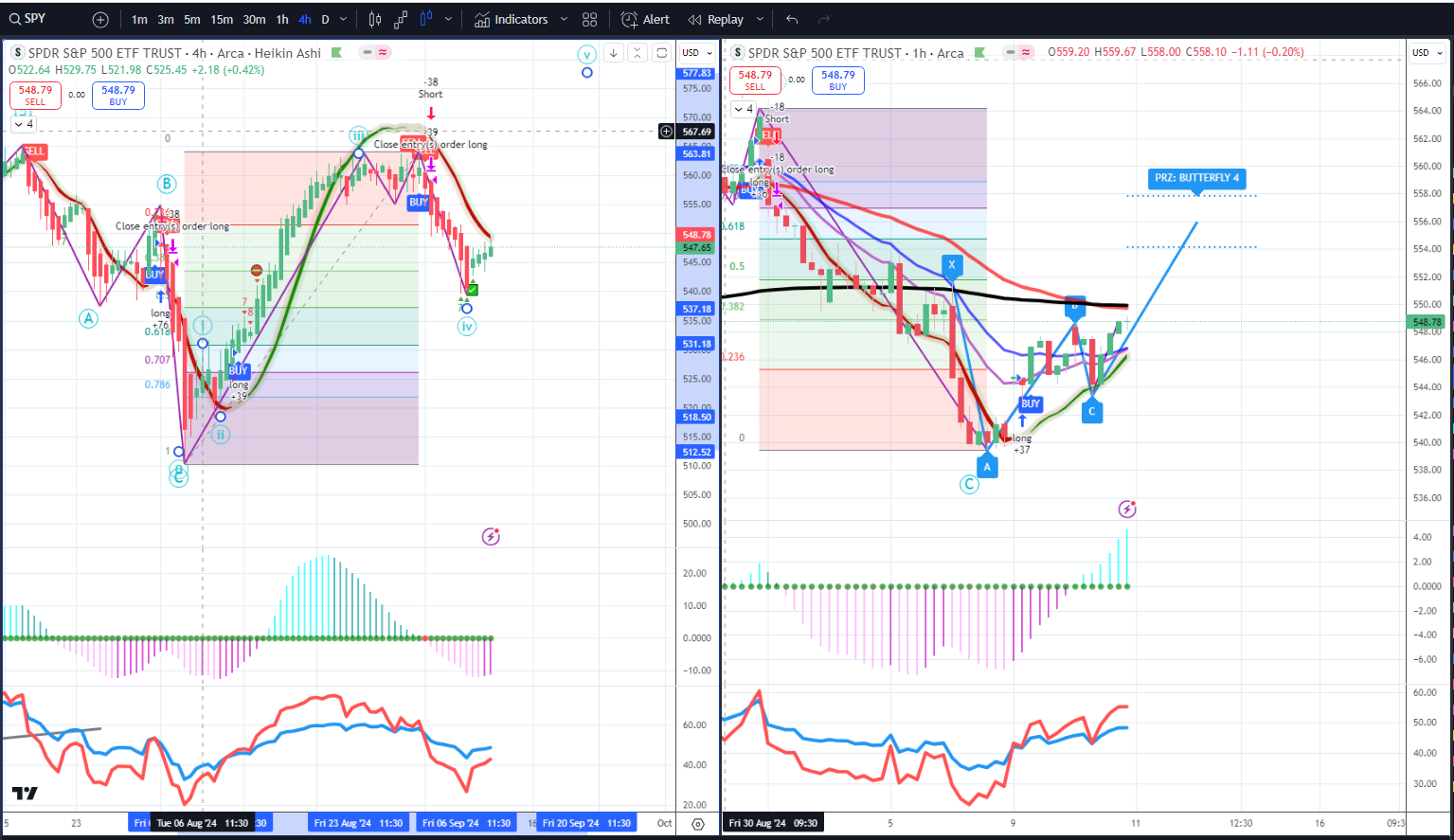The height and width of the screenshot is (840, 1454).
Task: Click the green flag on the 4h chart title
Action: coord(336,53)
